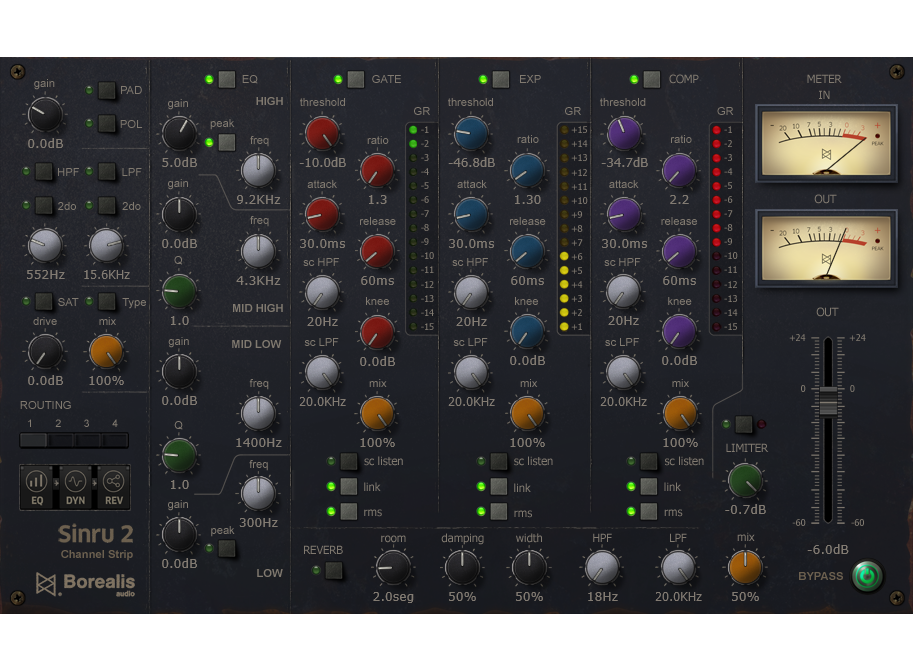The height and width of the screenshot is (671, 913).
Task: Click the 15.6KHz LPF frequency knob
Action: 106,245
